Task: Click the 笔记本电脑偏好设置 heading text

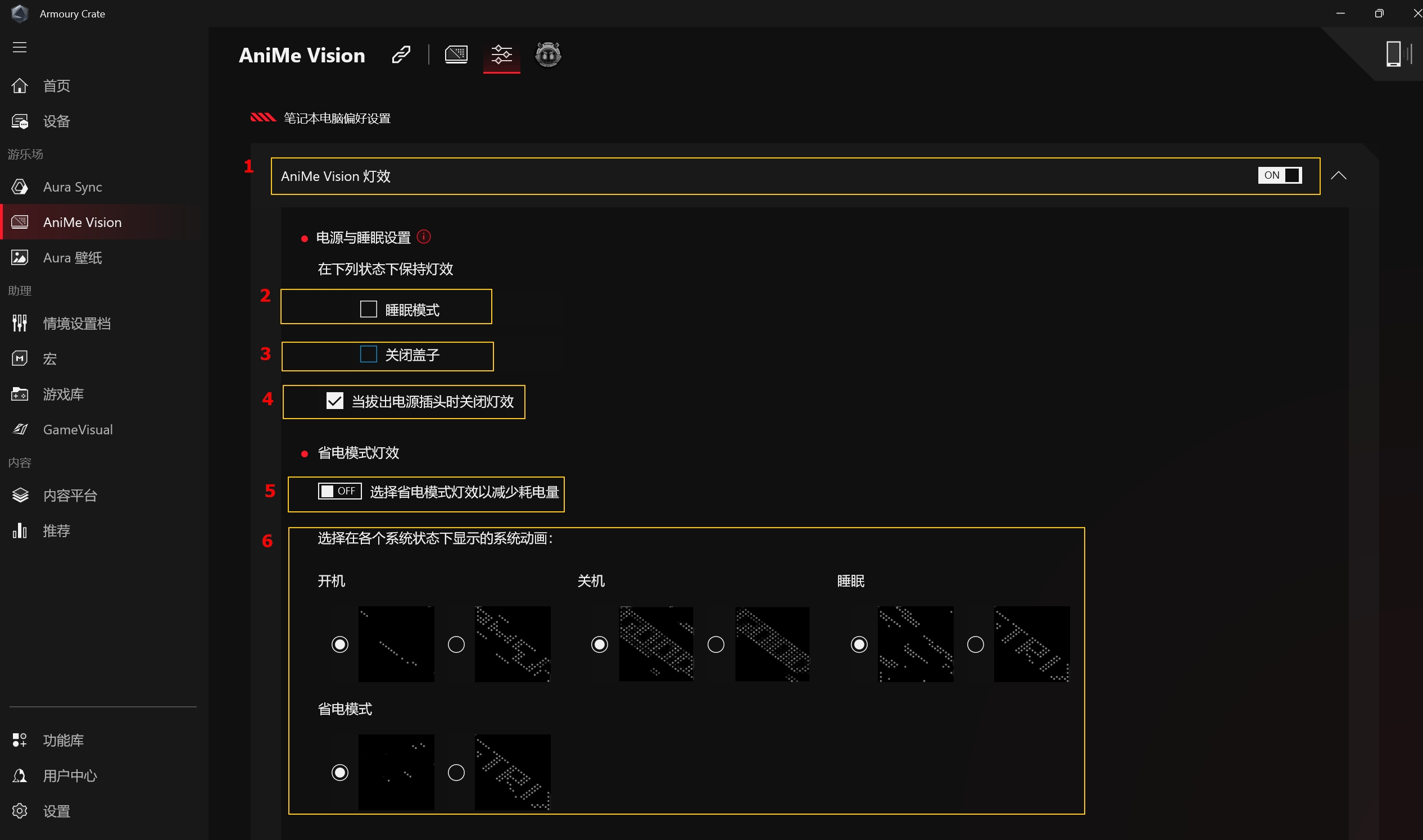Action: click(337, 119)
